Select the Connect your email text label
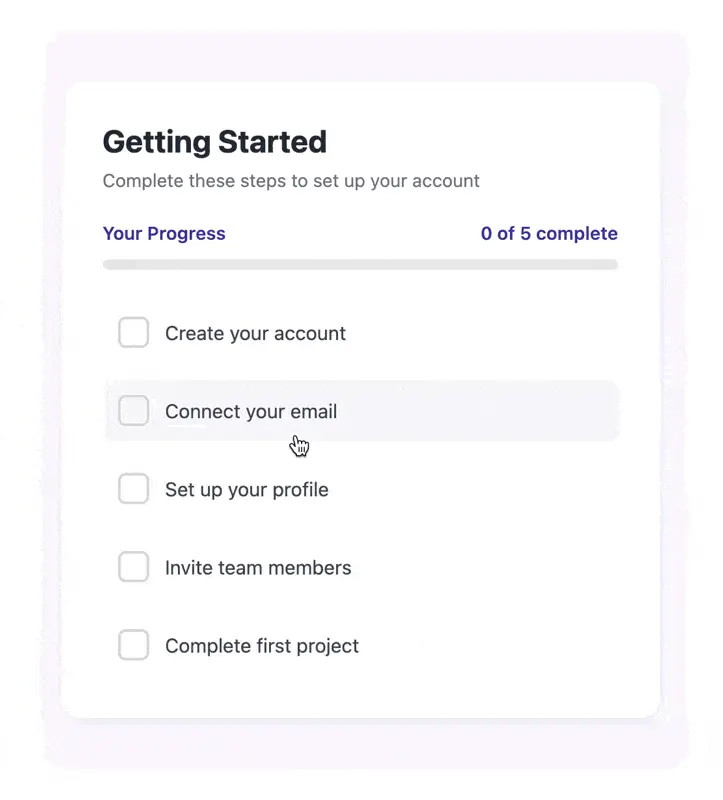 point(250,411)
